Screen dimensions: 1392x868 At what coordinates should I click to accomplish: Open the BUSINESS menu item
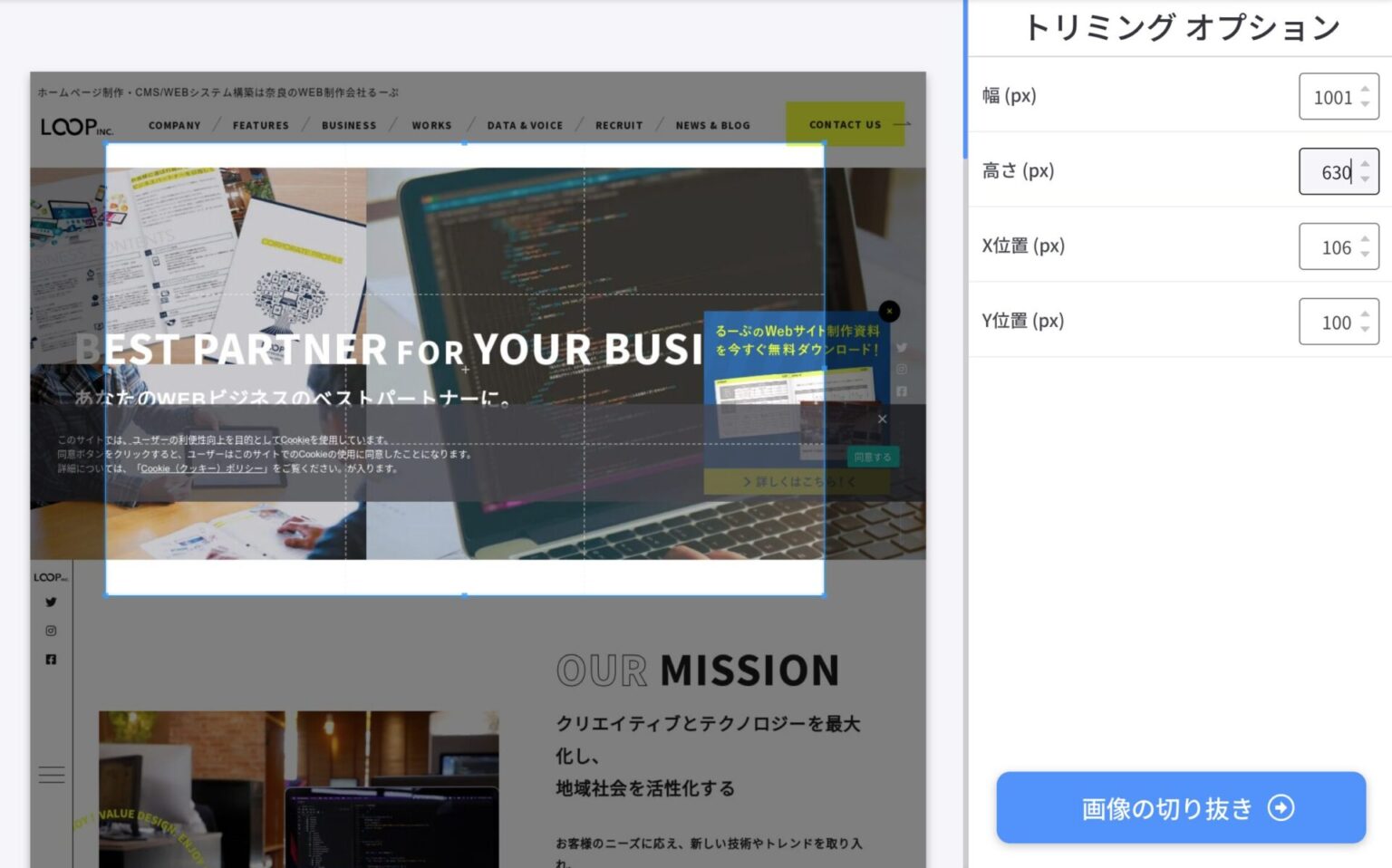point(349,126)
